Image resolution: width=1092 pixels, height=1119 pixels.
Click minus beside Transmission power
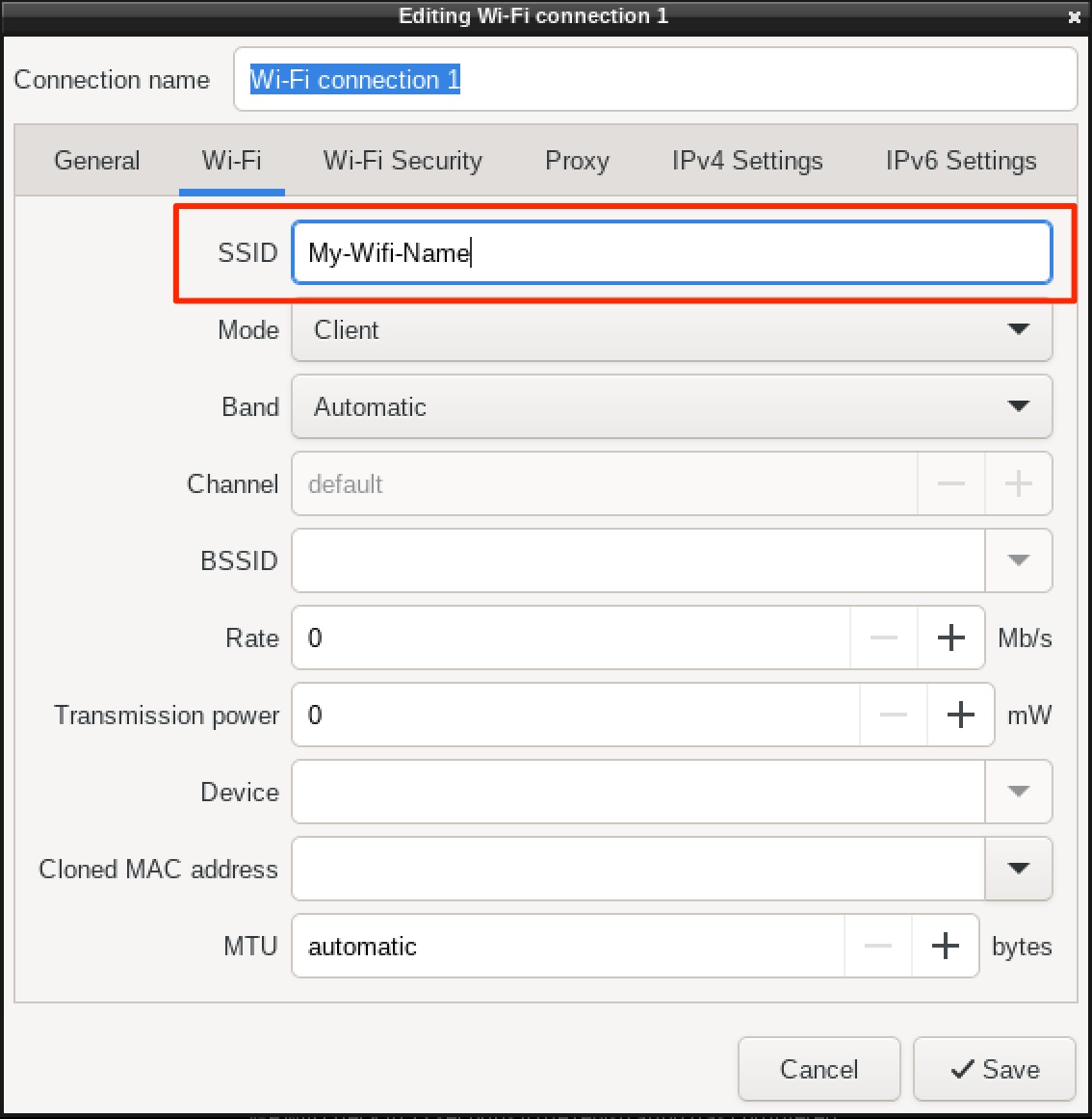pos(893,715)
